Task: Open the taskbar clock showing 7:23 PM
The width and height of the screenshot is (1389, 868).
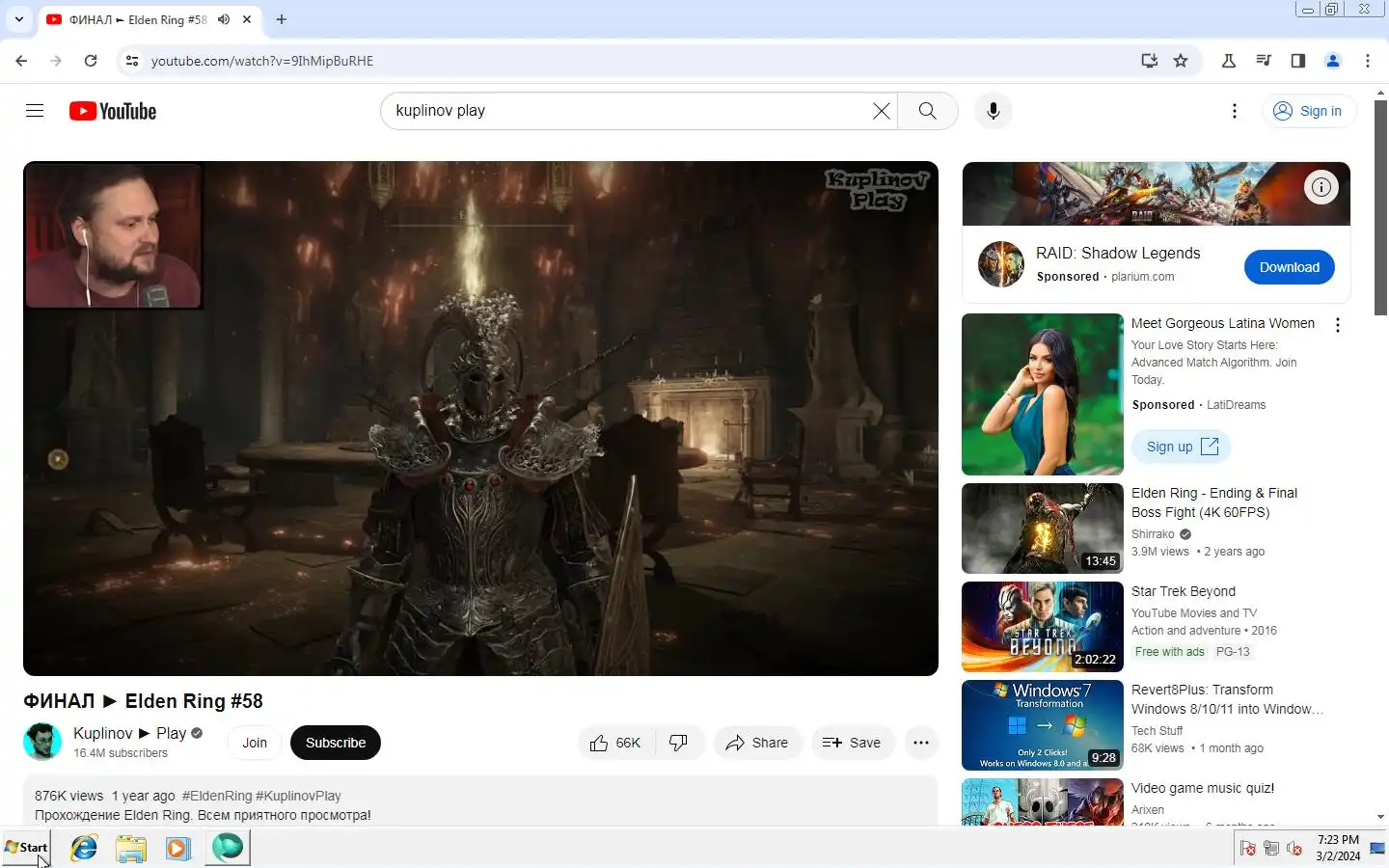Action: [1338, 848]
